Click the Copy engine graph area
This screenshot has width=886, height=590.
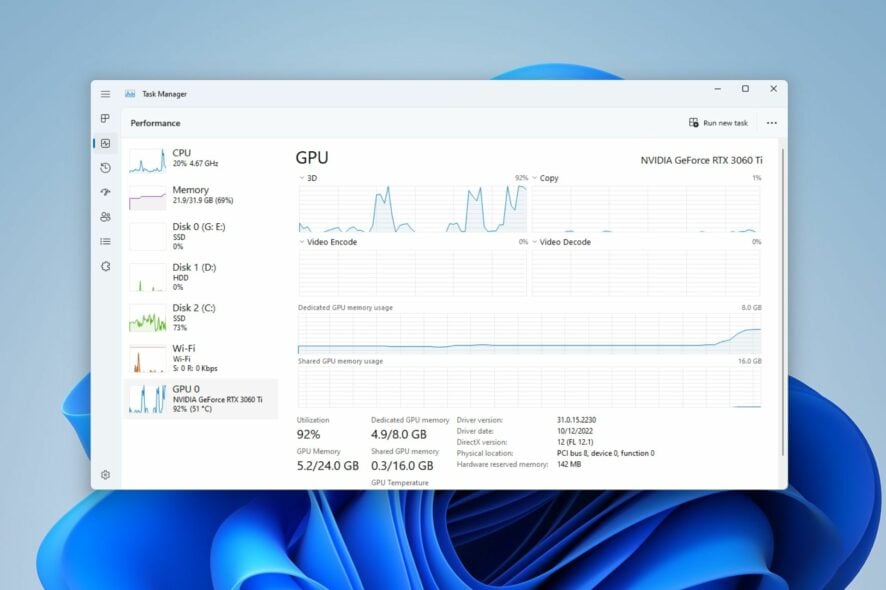click(x=646, y=209)
